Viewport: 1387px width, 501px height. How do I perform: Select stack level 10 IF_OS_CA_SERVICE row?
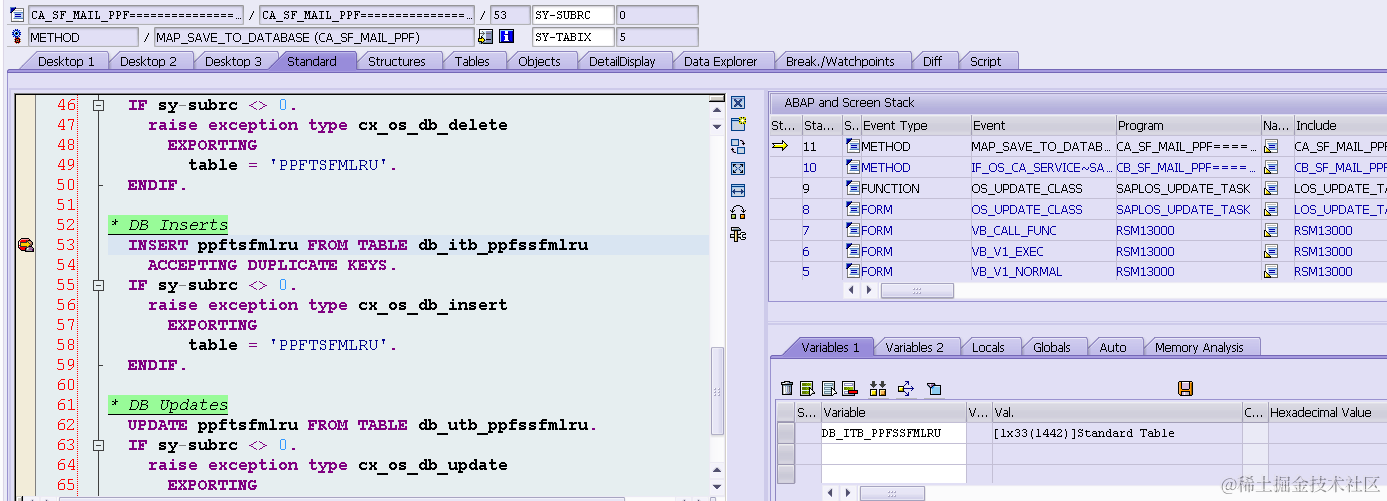[x=1078, y=168]
